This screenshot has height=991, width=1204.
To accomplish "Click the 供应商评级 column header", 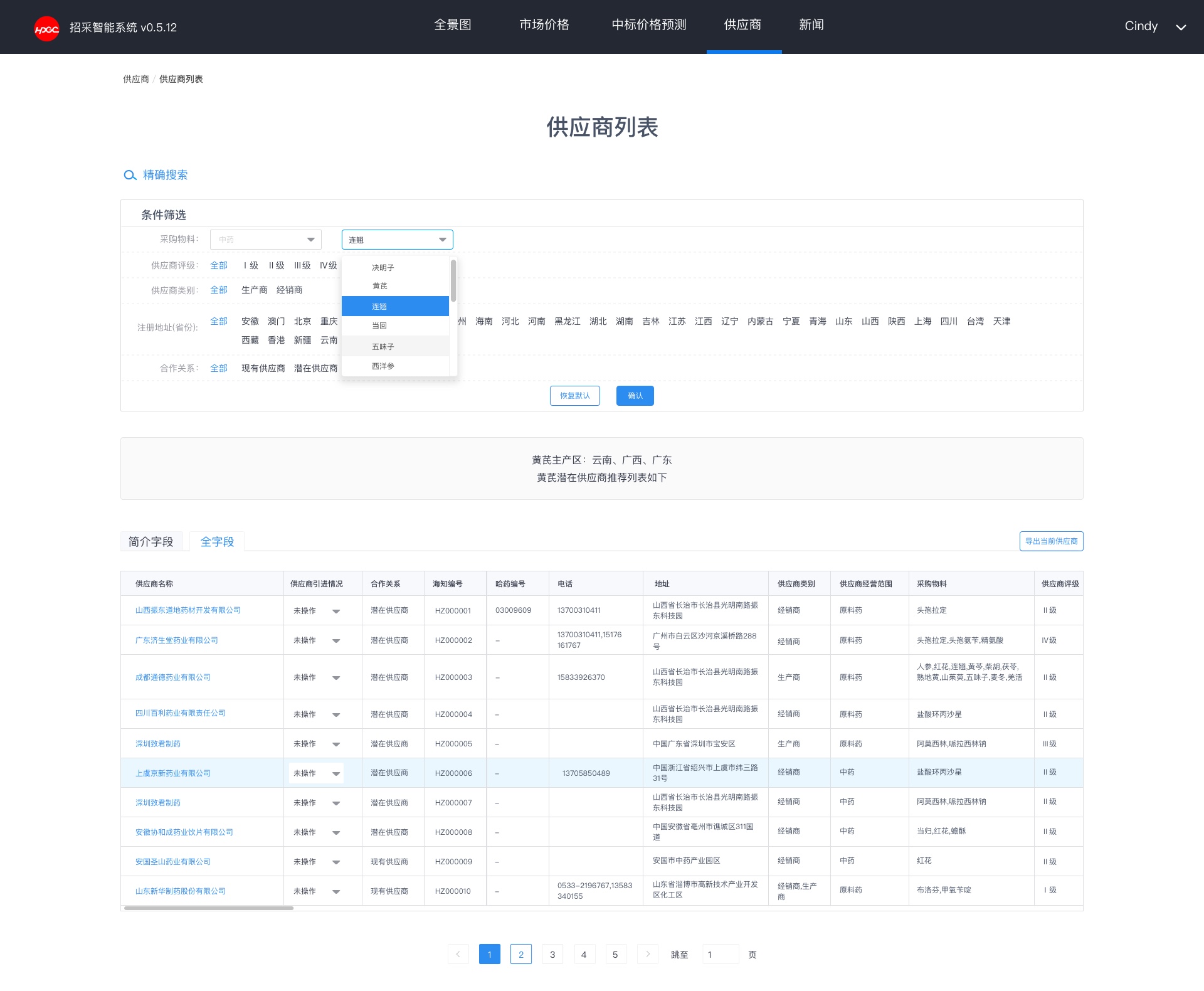I will pyautogui.click(x=1060, y=584).
